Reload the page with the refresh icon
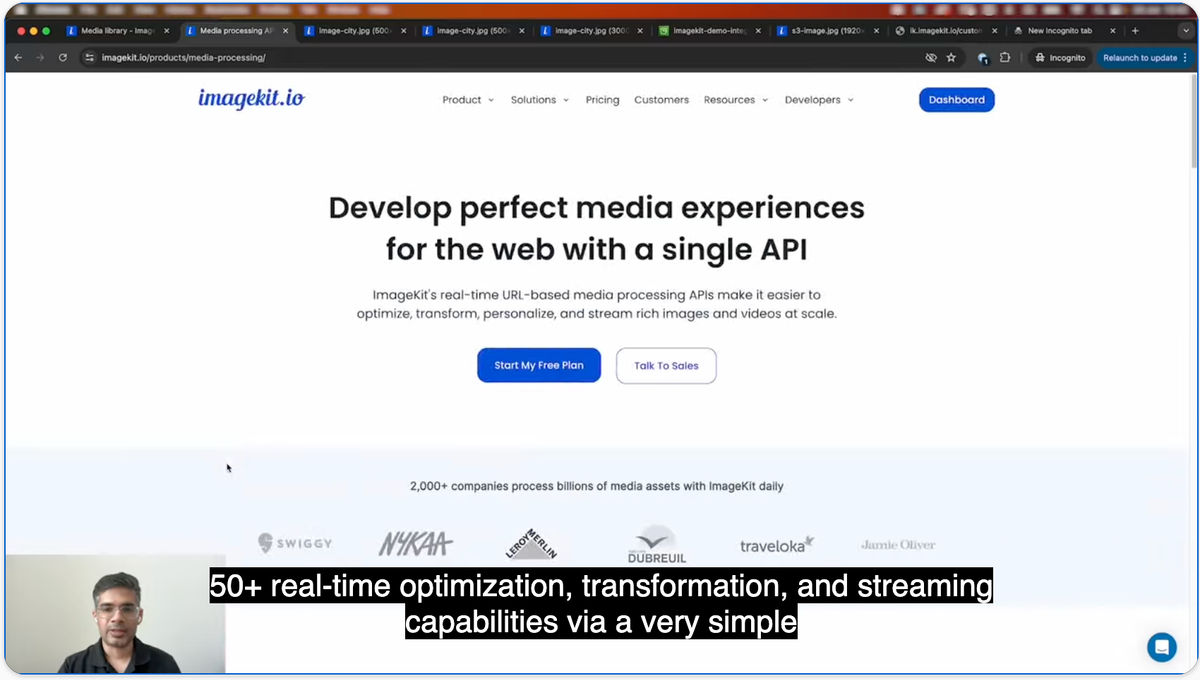The width and height of the screenshot is (1200, 680). 63,58
